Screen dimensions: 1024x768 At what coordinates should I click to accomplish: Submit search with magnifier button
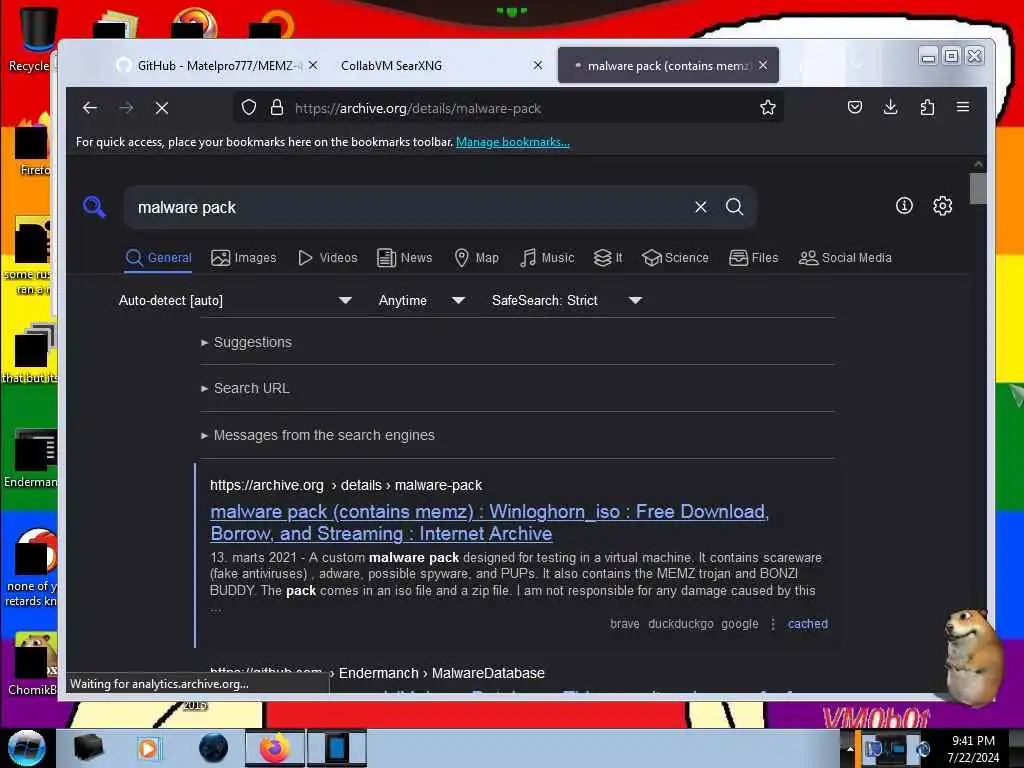[x=735, y=207]
